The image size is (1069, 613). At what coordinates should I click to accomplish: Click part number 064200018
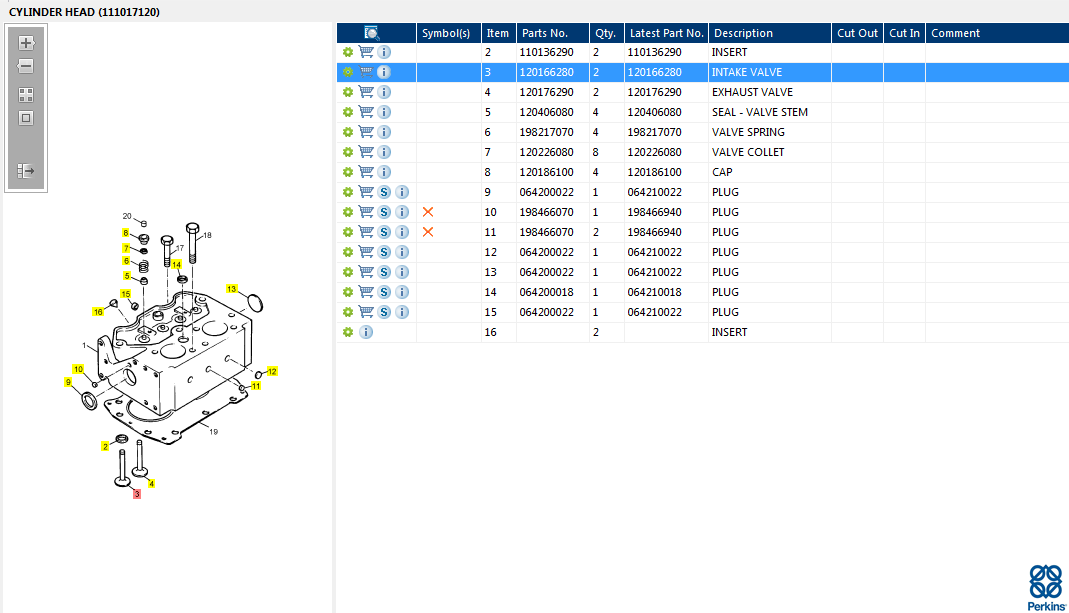pos(546,292)
